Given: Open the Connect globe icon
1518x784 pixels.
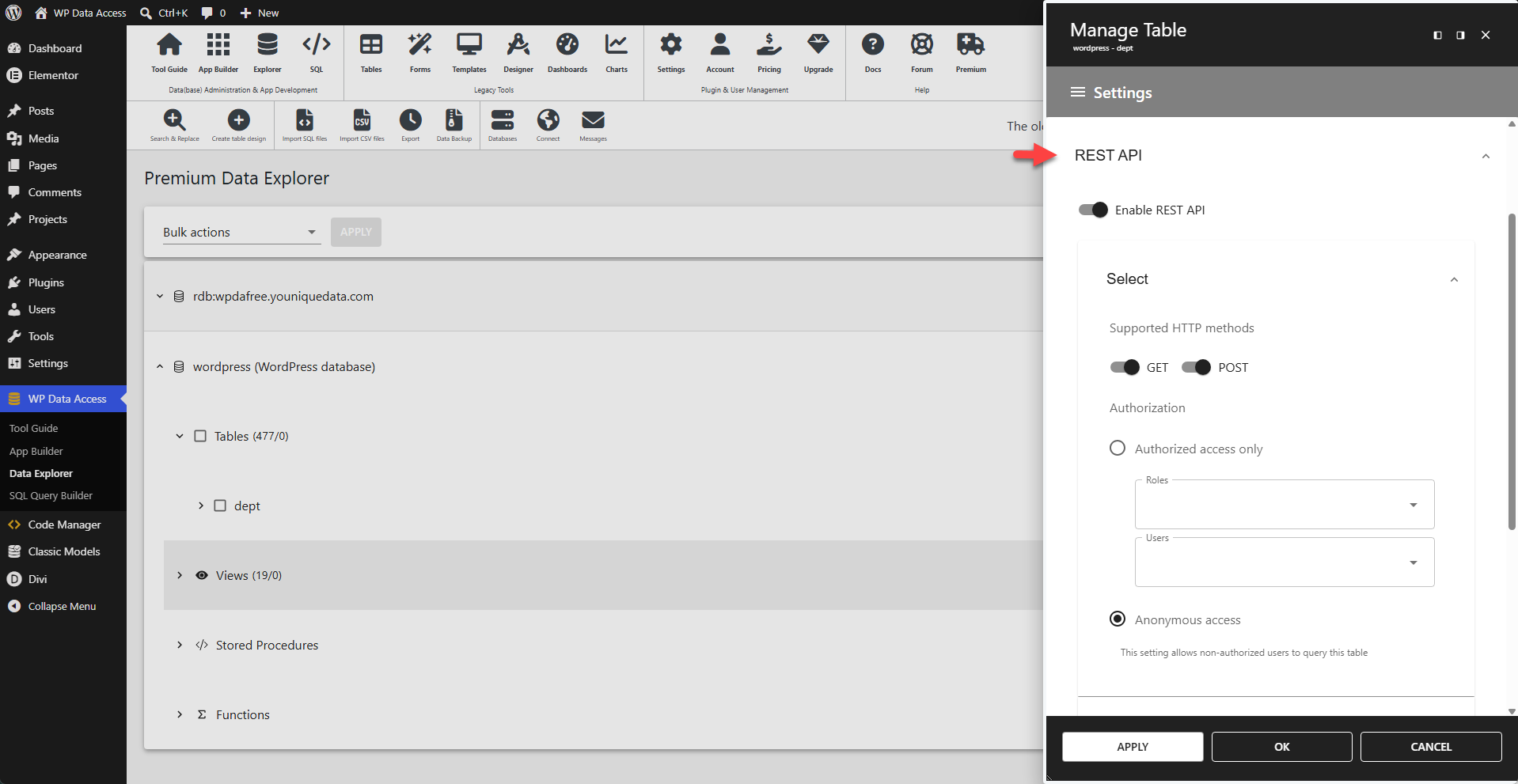Looking at the screenshot, I should coord(548,125).
